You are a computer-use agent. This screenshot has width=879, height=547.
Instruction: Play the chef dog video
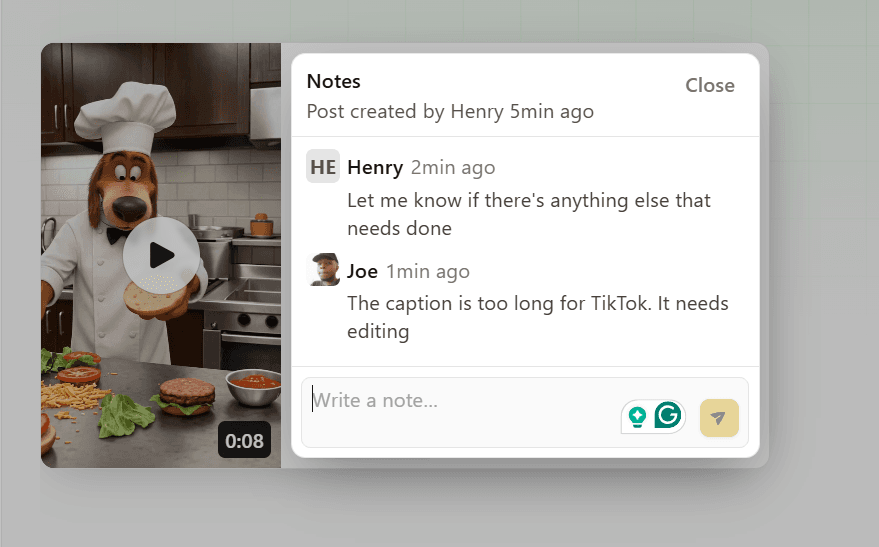tap(161, 255)
